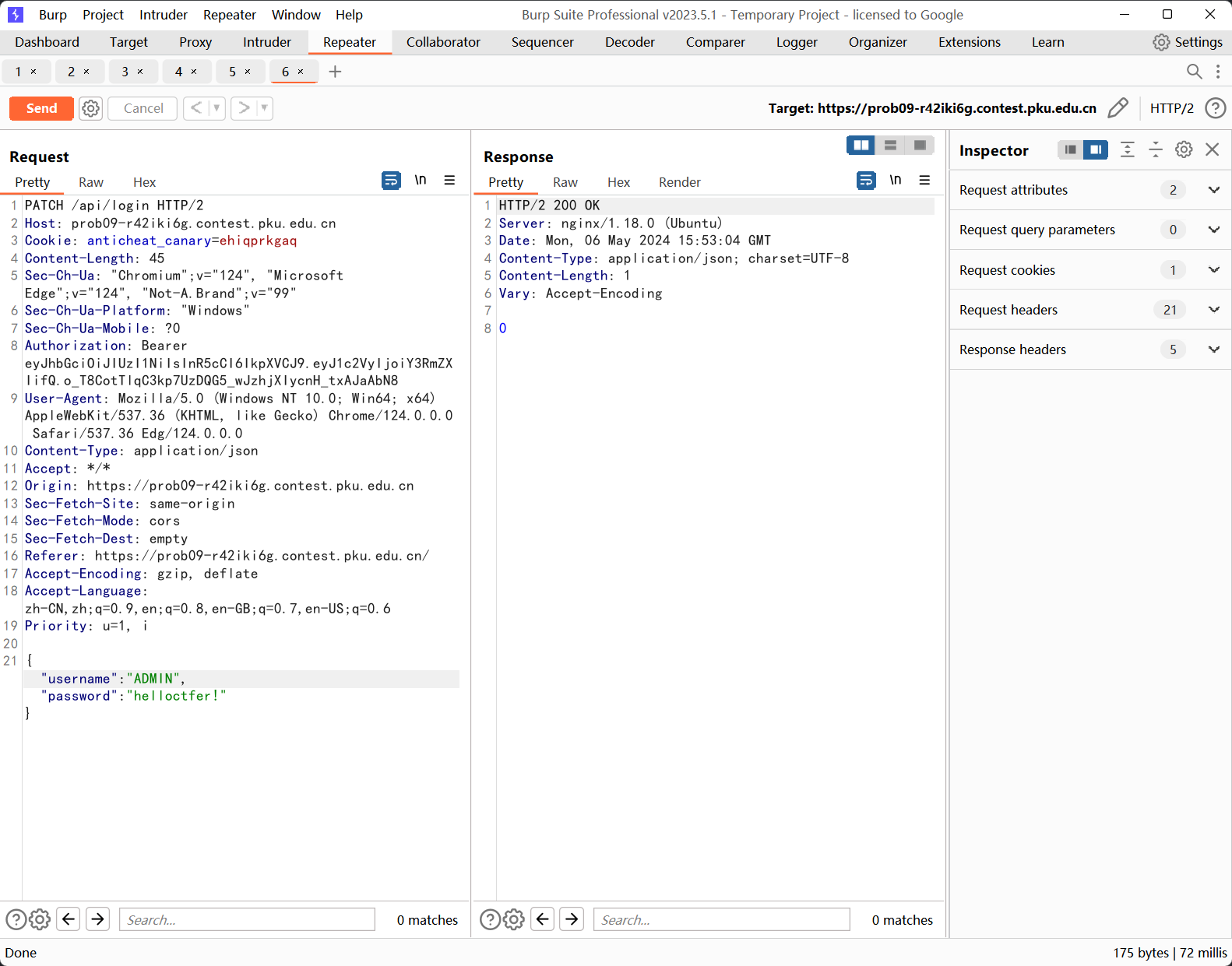This screenshot has height=966, width=1232.
Task: Open response search settings gear
Action: tap(514, 919)
